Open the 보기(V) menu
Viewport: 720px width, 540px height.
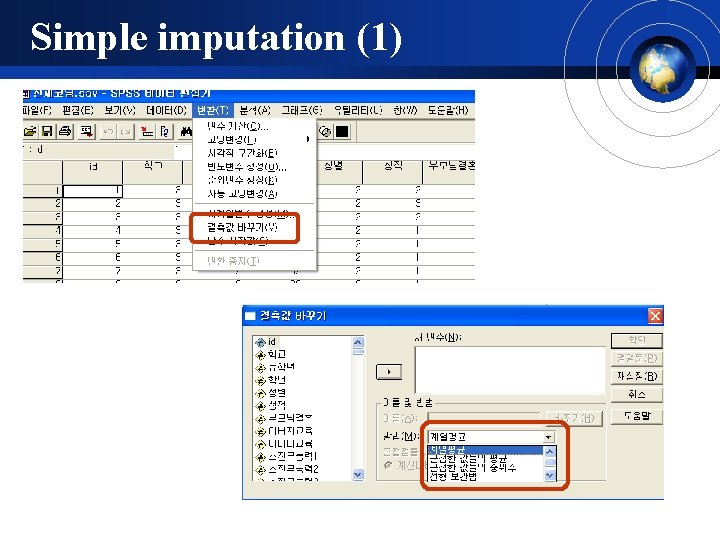[120, 110]
